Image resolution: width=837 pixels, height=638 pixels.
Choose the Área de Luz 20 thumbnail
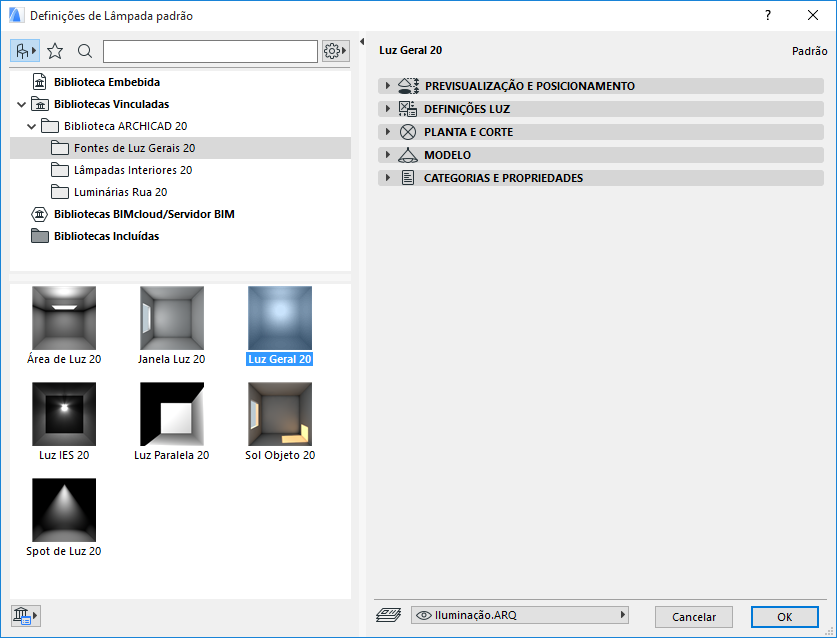(x=64, y=318)
